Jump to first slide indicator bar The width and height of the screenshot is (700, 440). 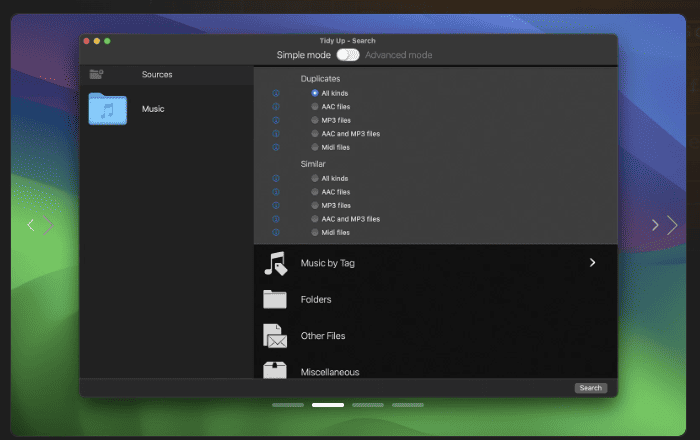point(288,405)
